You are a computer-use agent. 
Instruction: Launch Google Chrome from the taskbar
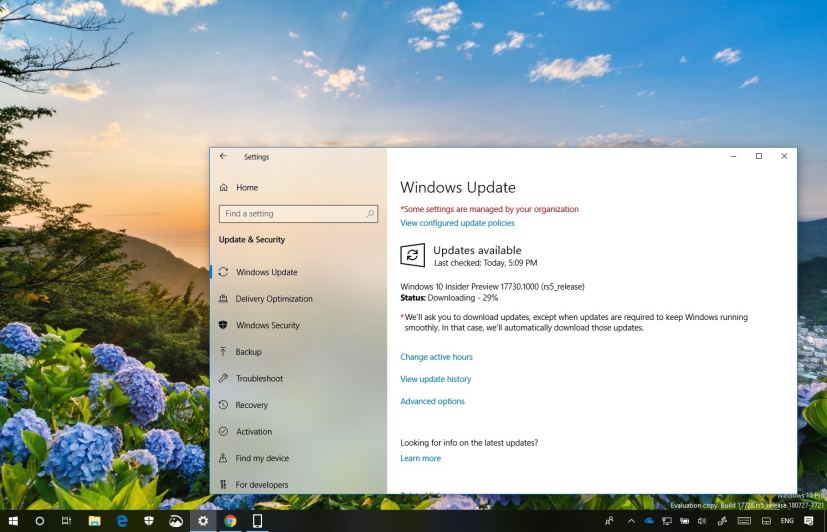[230, 521]
